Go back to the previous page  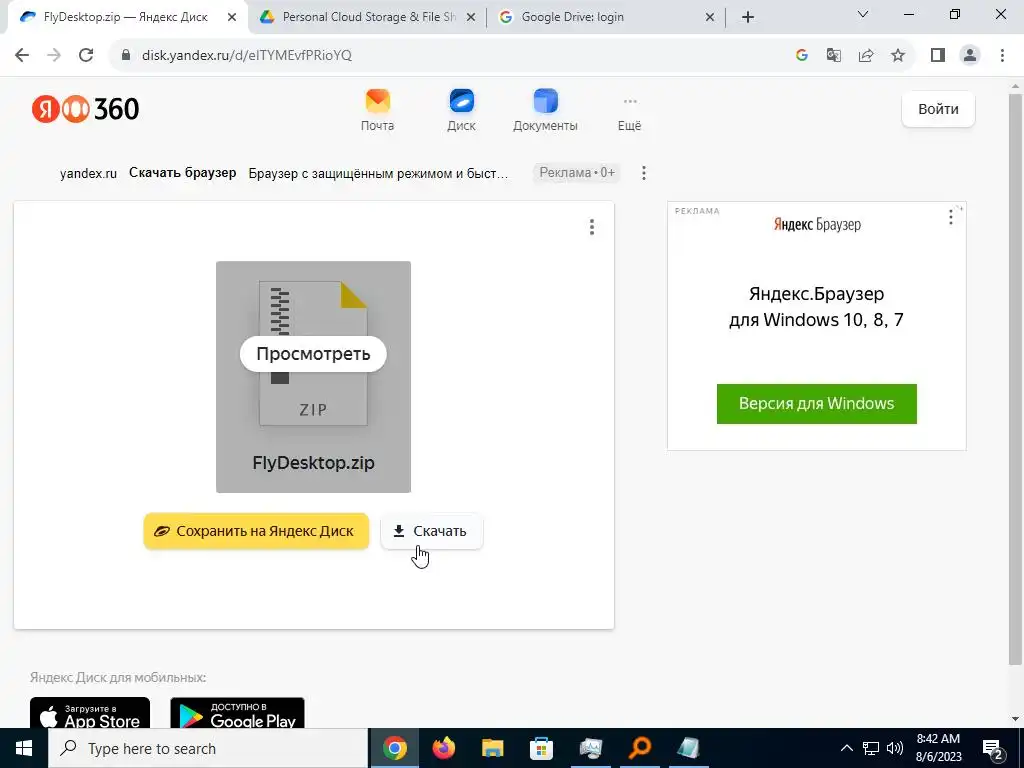(22, 56)
